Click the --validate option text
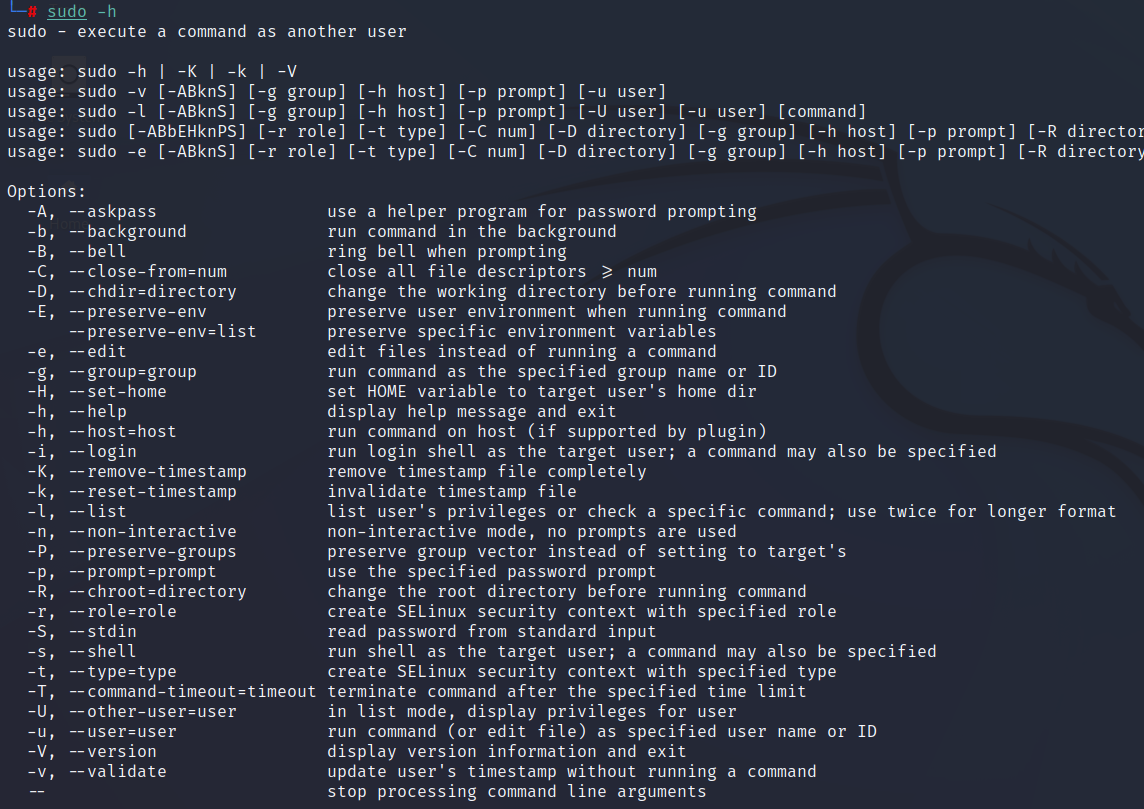The width and height of the screenshot is (1144, 809). pyautogui.click(x=117, y=772)
